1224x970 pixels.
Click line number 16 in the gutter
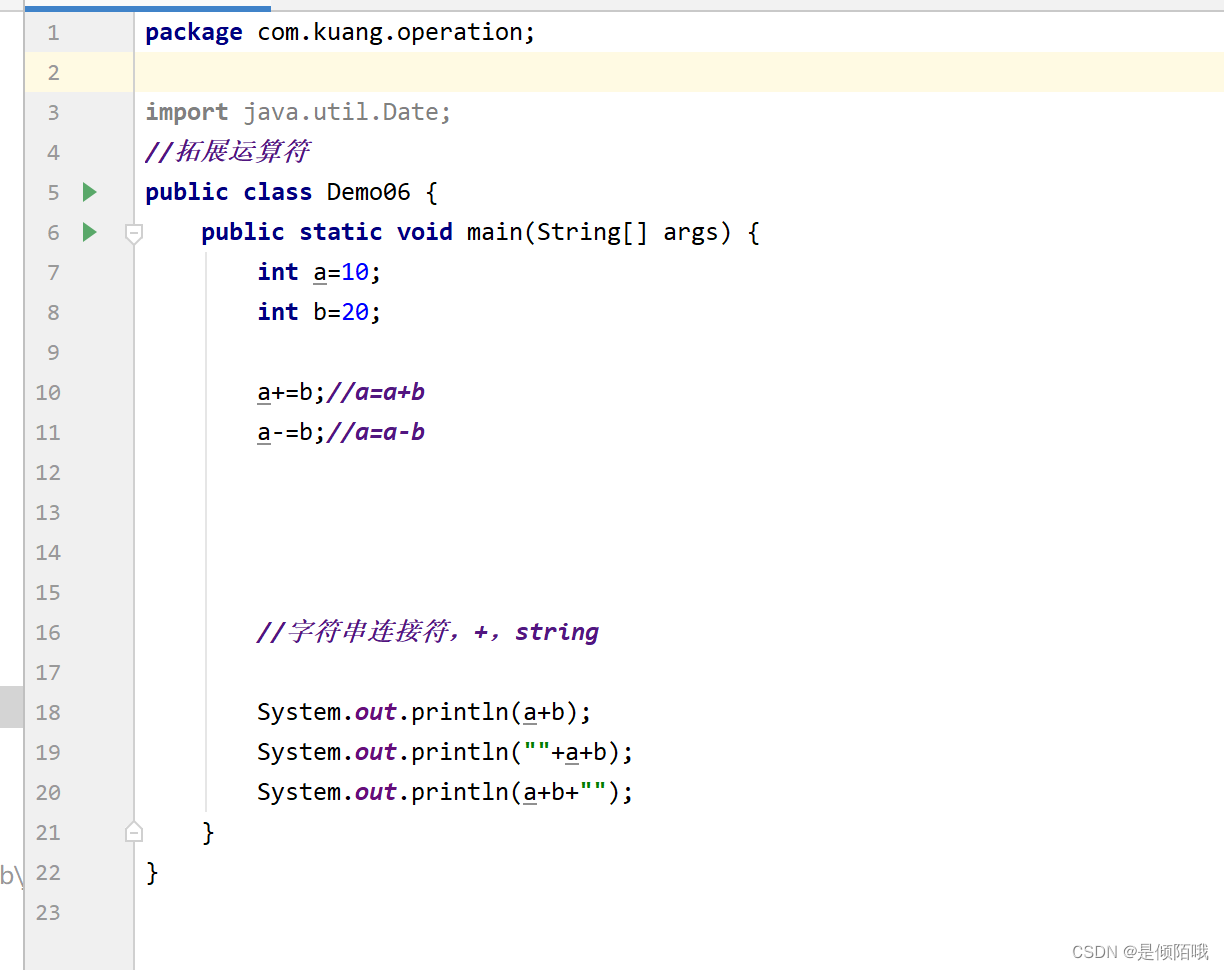tap(48, 632)
